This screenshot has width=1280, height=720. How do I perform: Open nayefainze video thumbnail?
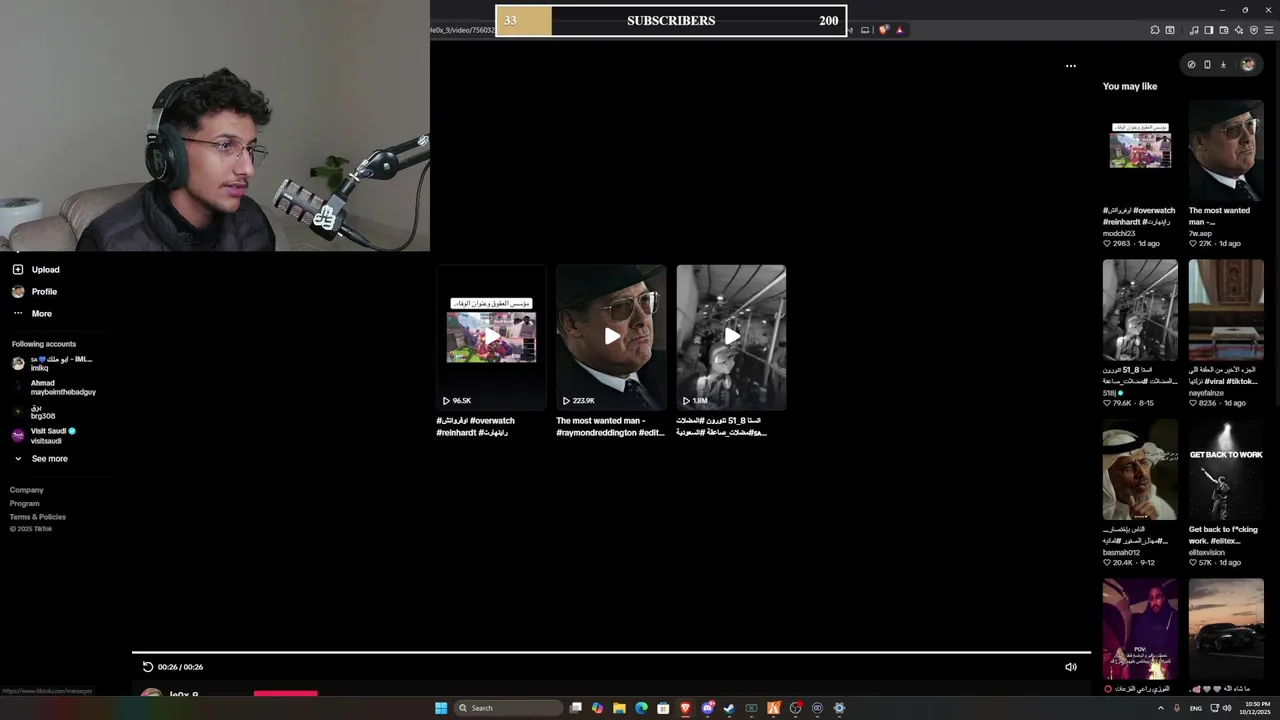click(1226, 310)
